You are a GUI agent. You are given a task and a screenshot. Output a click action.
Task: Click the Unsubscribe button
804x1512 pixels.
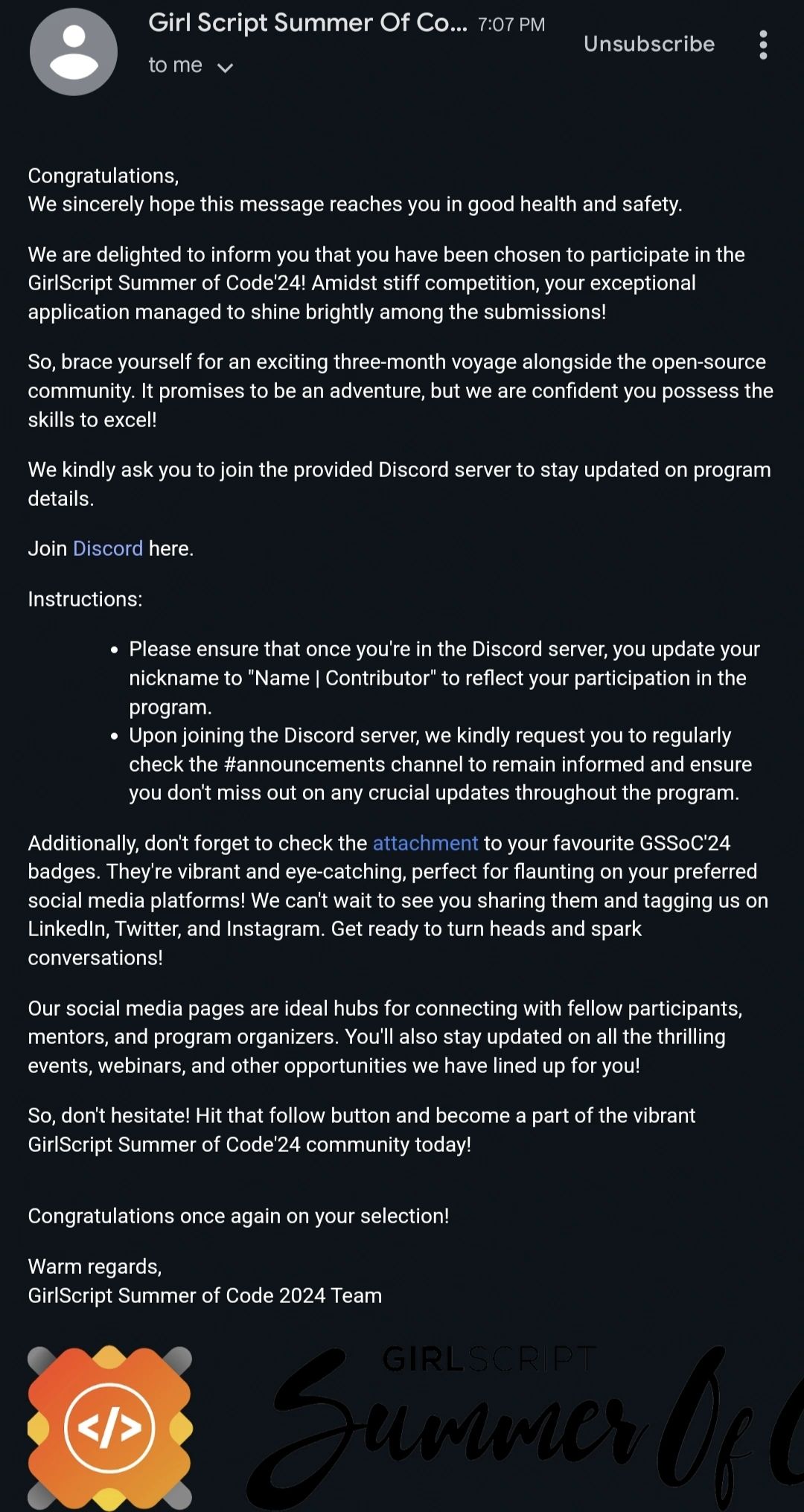(x=649, y=44)
